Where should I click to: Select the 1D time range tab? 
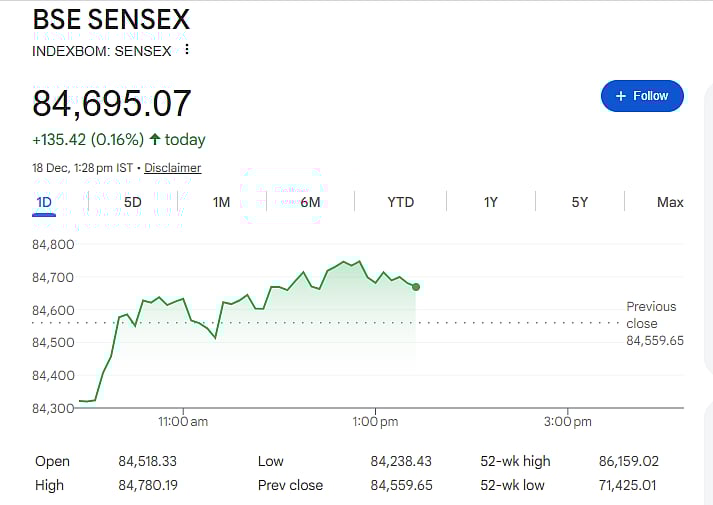point(44,202)
